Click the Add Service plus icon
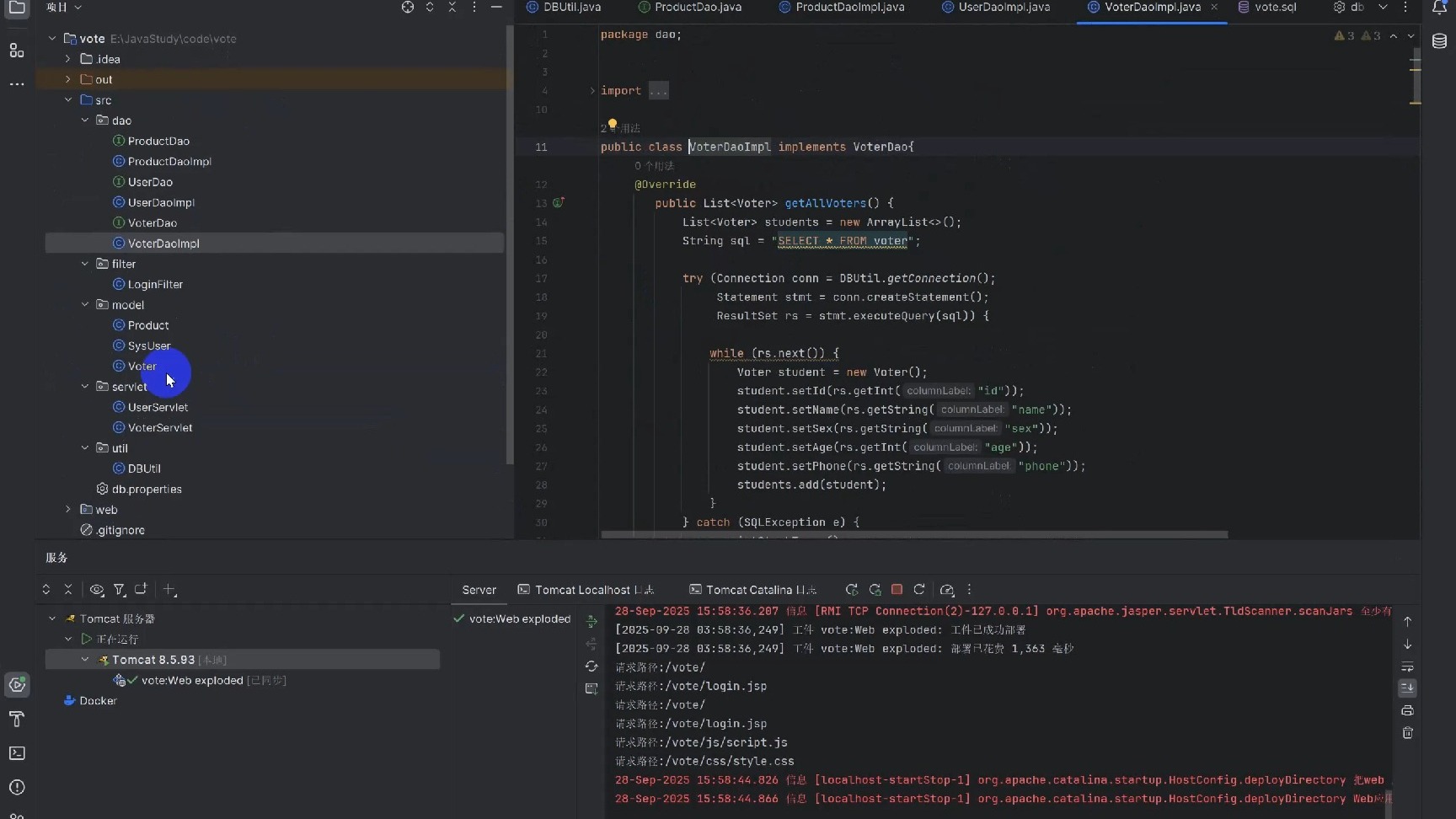 point(169,590)
